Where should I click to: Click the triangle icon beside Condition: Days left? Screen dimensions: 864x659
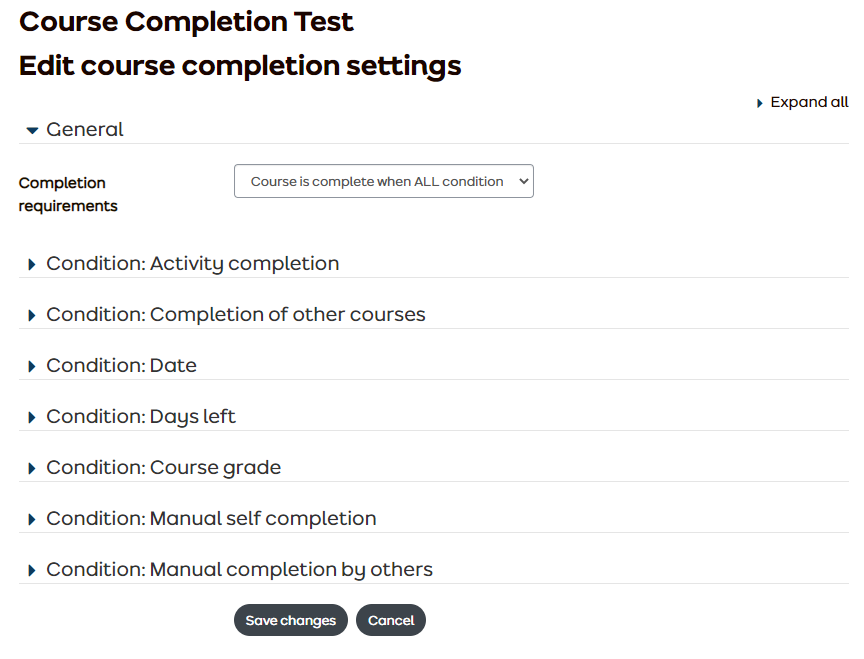(31, 416)
